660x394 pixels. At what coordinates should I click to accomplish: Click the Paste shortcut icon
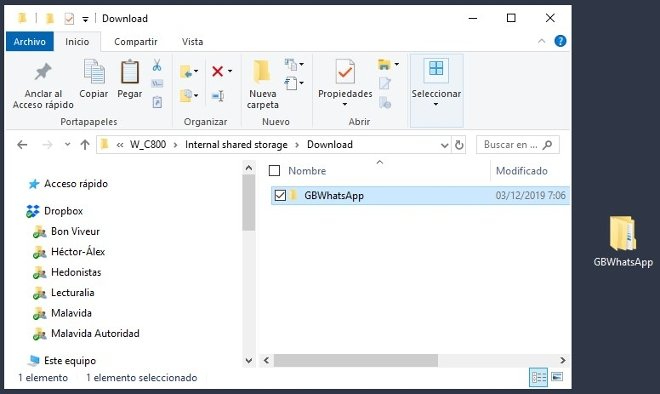pyautogui.click(x=157, y=102)
